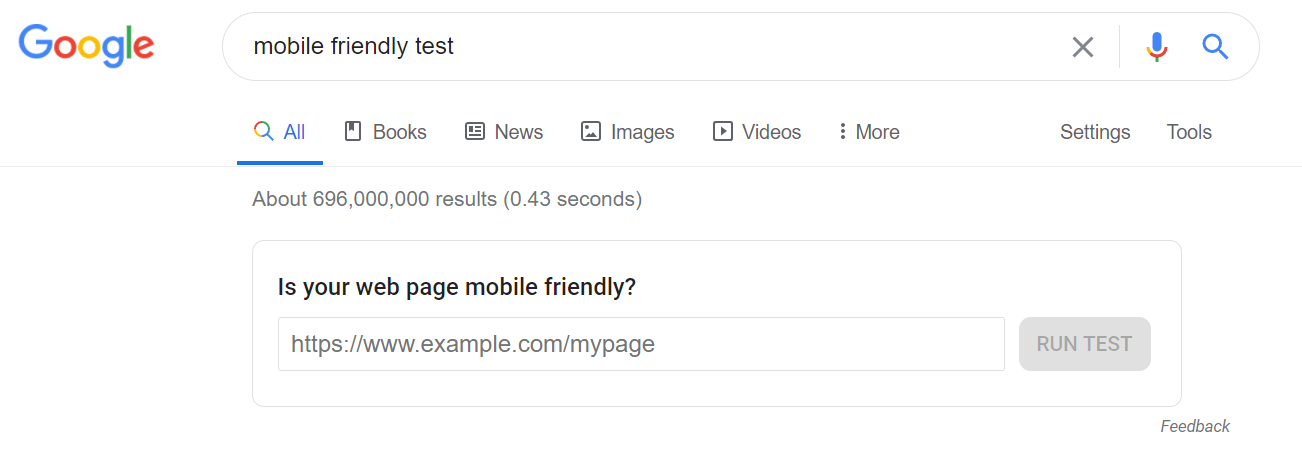Open the Settings dropdown
Image resolution: width=1302 pixels, height=455 pixels.
tap(1095, 132)
